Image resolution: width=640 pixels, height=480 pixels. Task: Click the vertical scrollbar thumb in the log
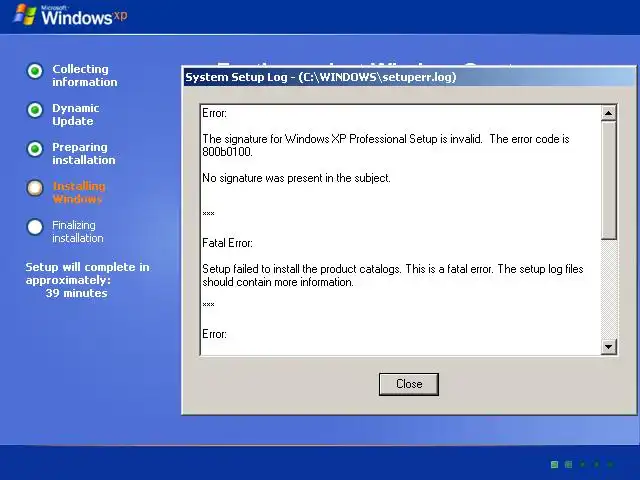(608, 180)
